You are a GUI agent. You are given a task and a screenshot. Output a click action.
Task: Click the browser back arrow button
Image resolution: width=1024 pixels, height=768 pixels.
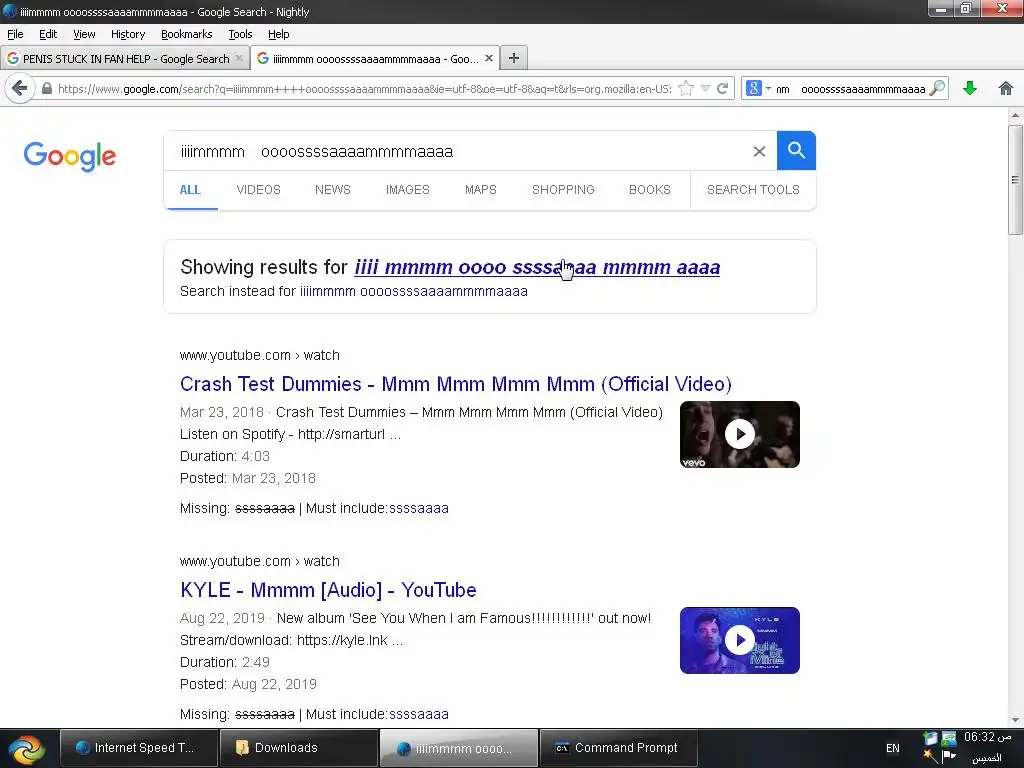pyautogui.click(x=20, y=88)
